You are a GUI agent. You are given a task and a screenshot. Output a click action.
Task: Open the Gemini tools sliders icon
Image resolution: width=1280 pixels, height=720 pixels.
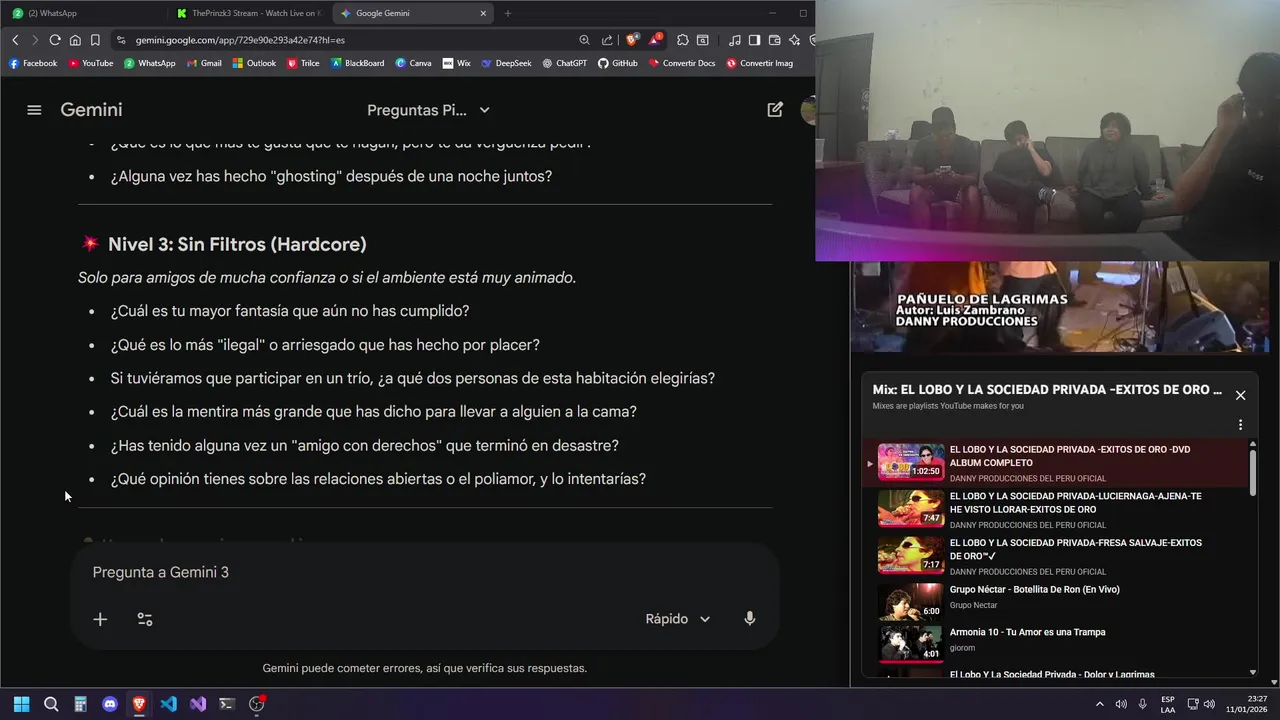(x=145, y=619)
